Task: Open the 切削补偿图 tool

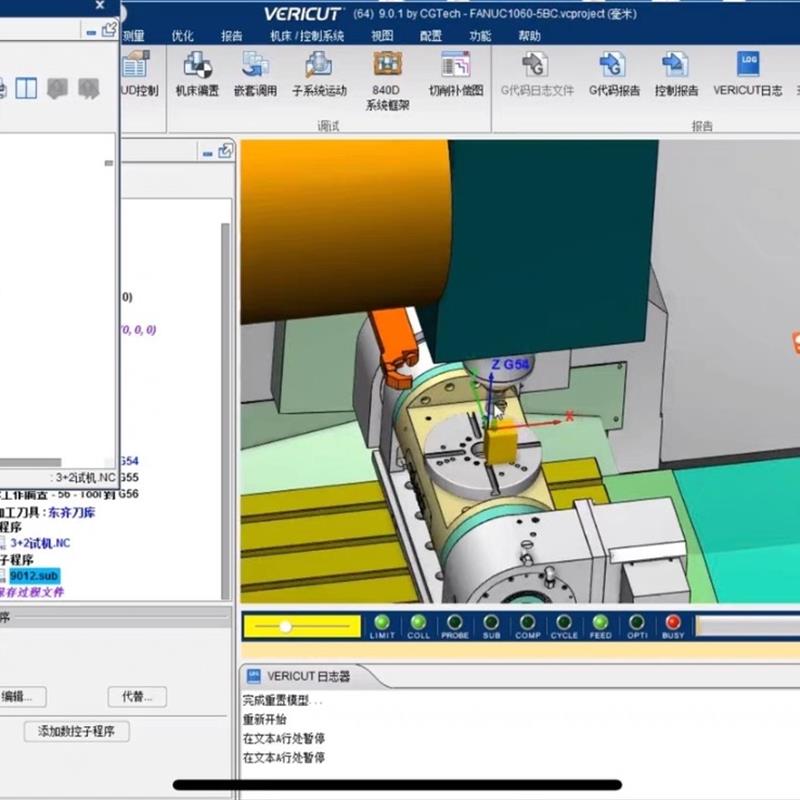Action: (x=456, y=74)
